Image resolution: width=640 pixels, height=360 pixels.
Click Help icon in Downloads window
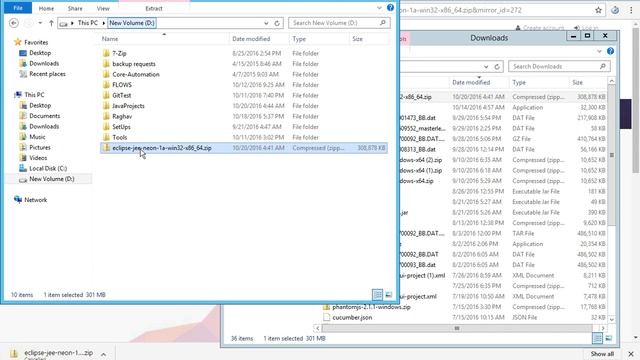point(610,51)
